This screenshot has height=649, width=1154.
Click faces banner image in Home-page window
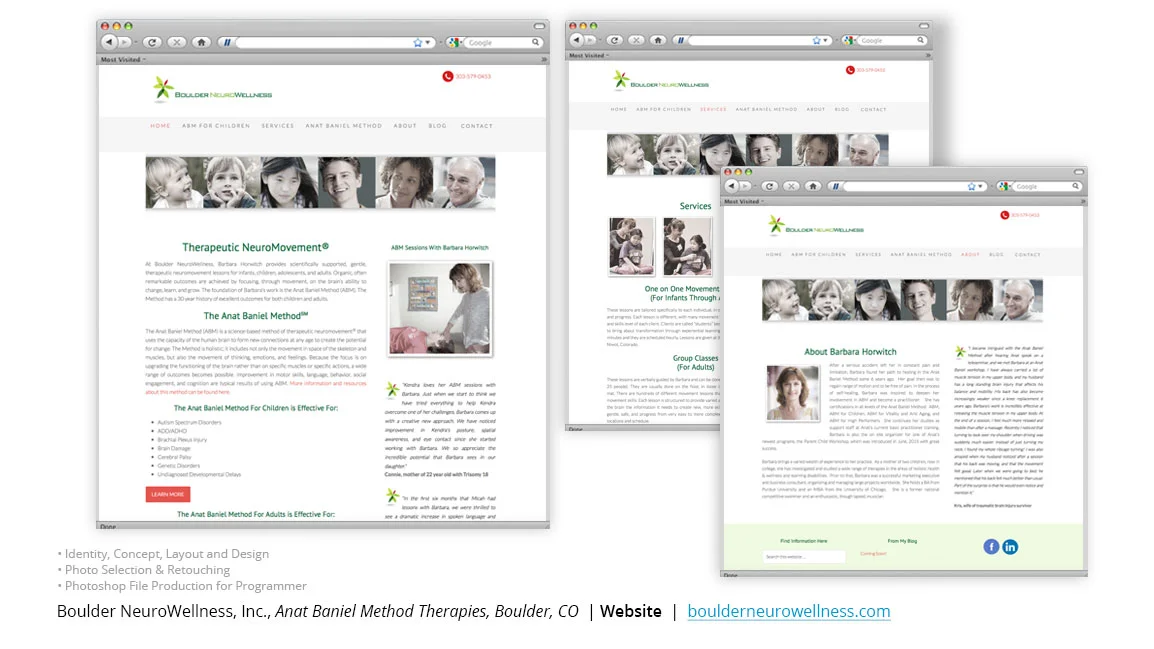tap(320, 182)
